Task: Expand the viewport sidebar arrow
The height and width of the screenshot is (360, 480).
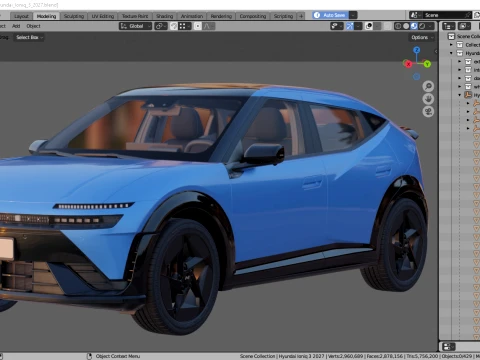Action: pyautogui.click(x=436, y=51)
